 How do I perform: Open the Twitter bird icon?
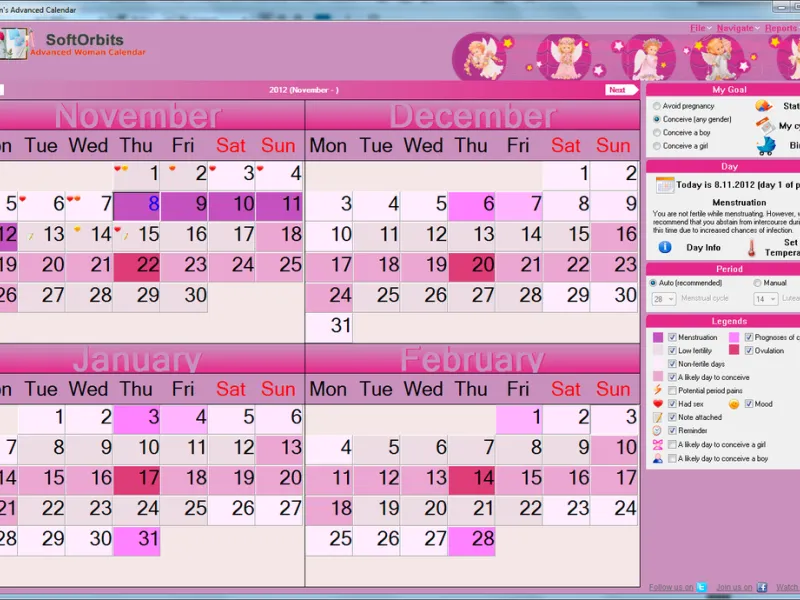point(702,587)
